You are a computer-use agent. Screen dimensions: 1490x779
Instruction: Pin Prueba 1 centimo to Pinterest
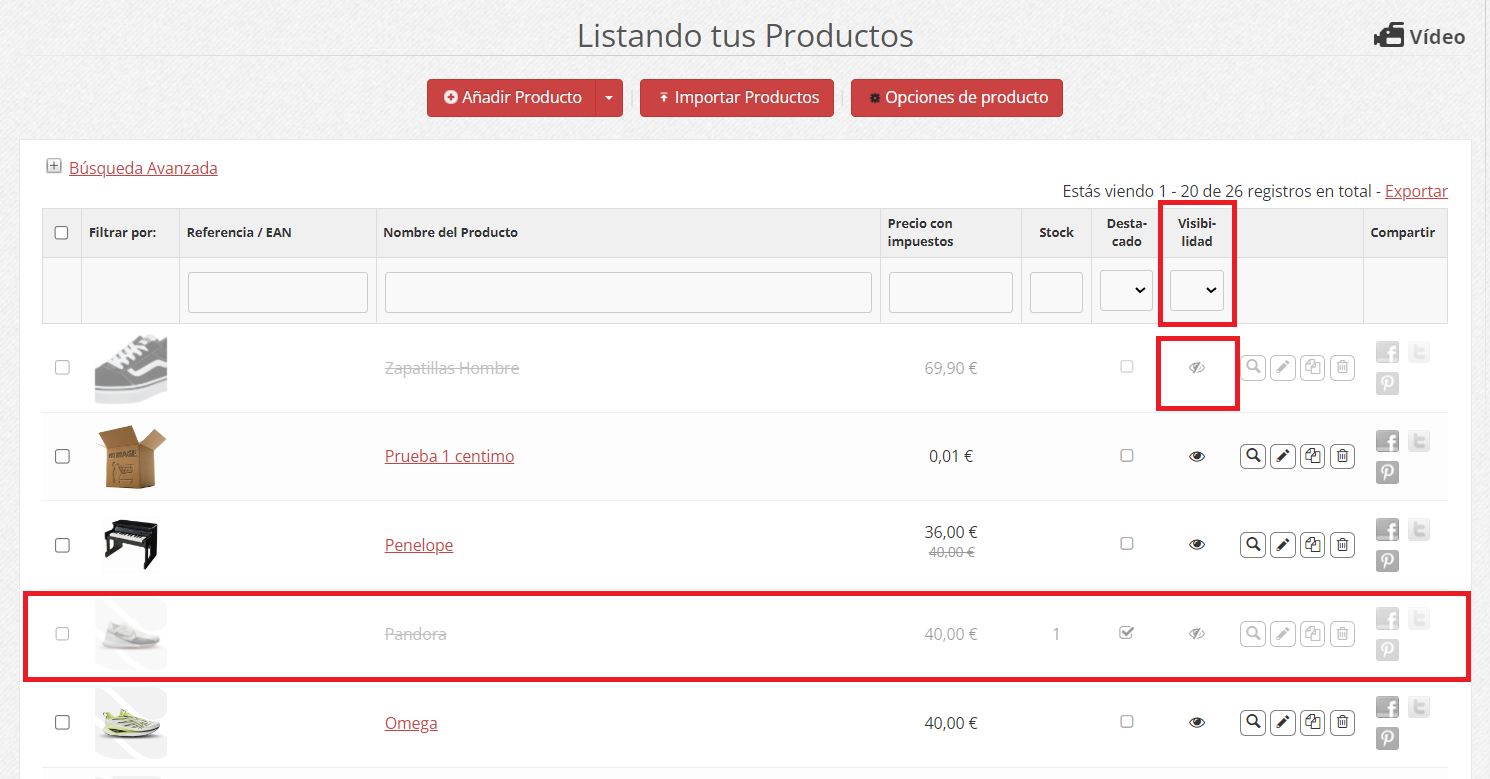point(1387,472)
